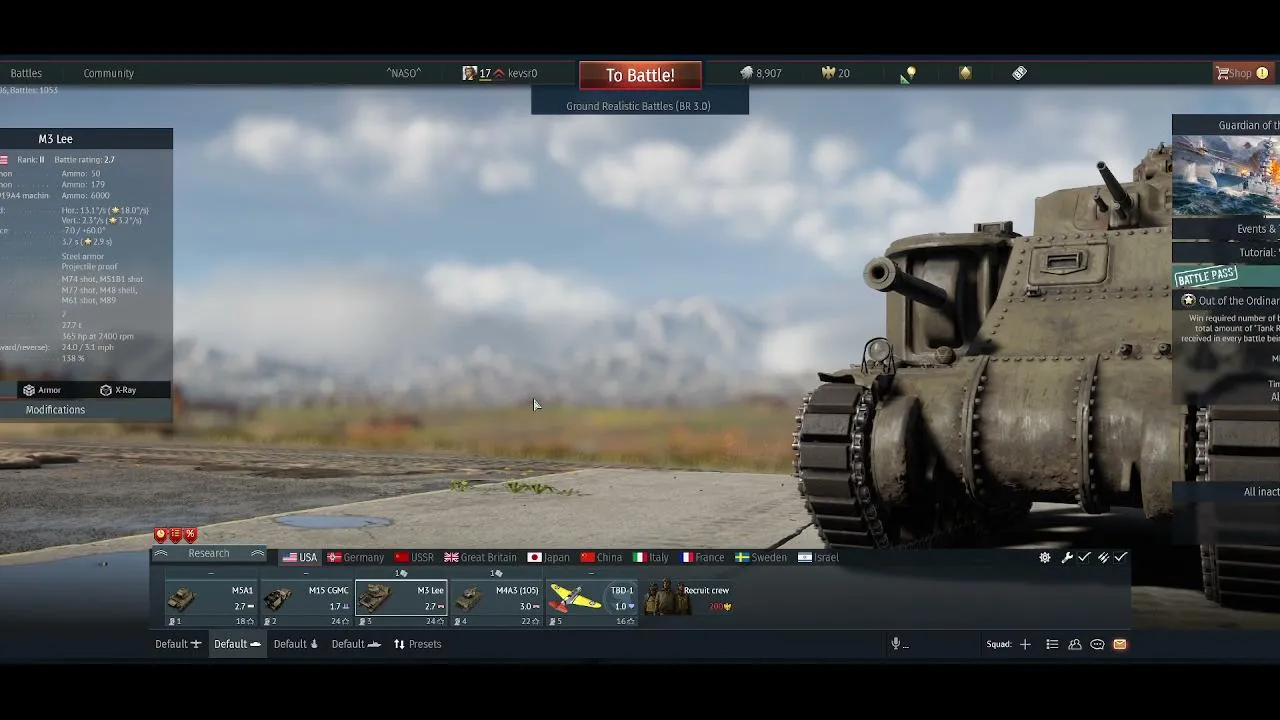Image resolution: width=1280 pixels, height=720 pixels.
Task: Select the Default helicopter preset
Action: point(296,645)
